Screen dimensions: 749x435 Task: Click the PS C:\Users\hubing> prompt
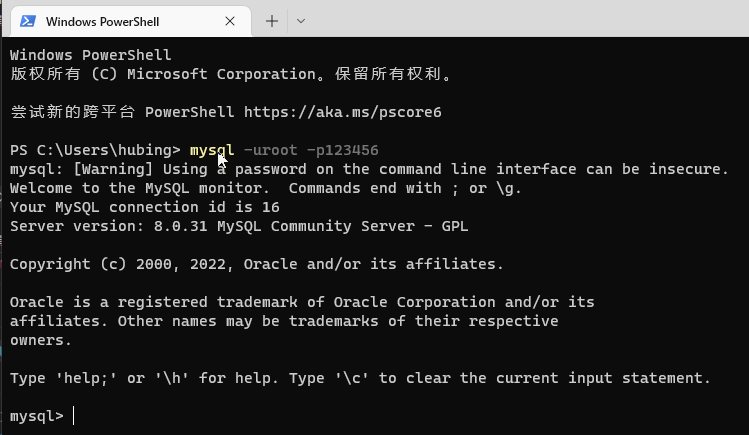(95, 150)
